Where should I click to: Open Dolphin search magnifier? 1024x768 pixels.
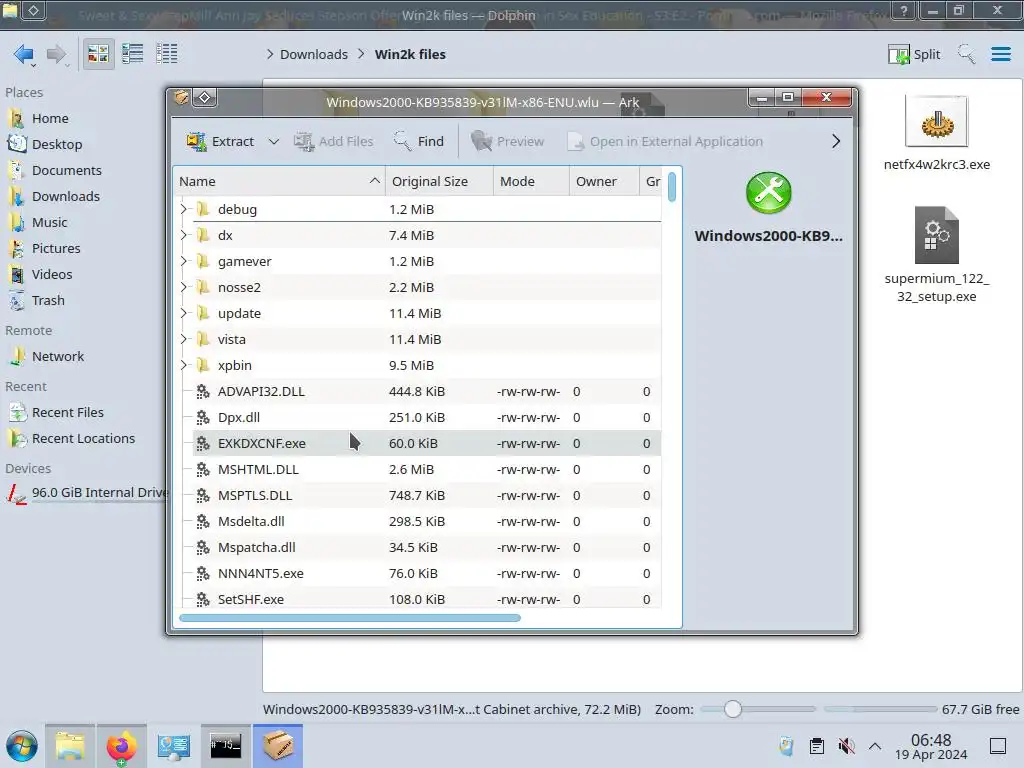967,54
